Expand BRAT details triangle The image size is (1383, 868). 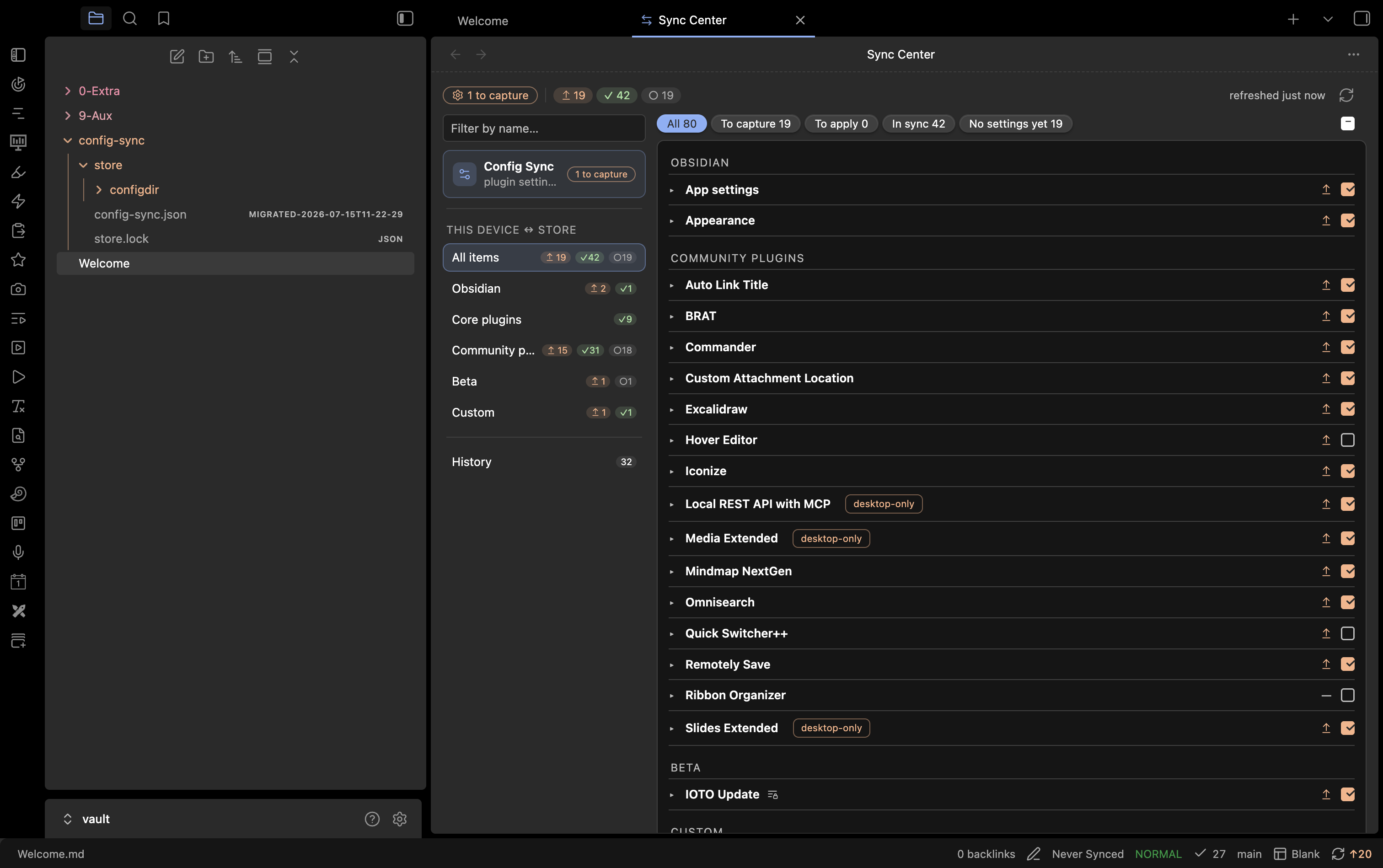[672, 316]
